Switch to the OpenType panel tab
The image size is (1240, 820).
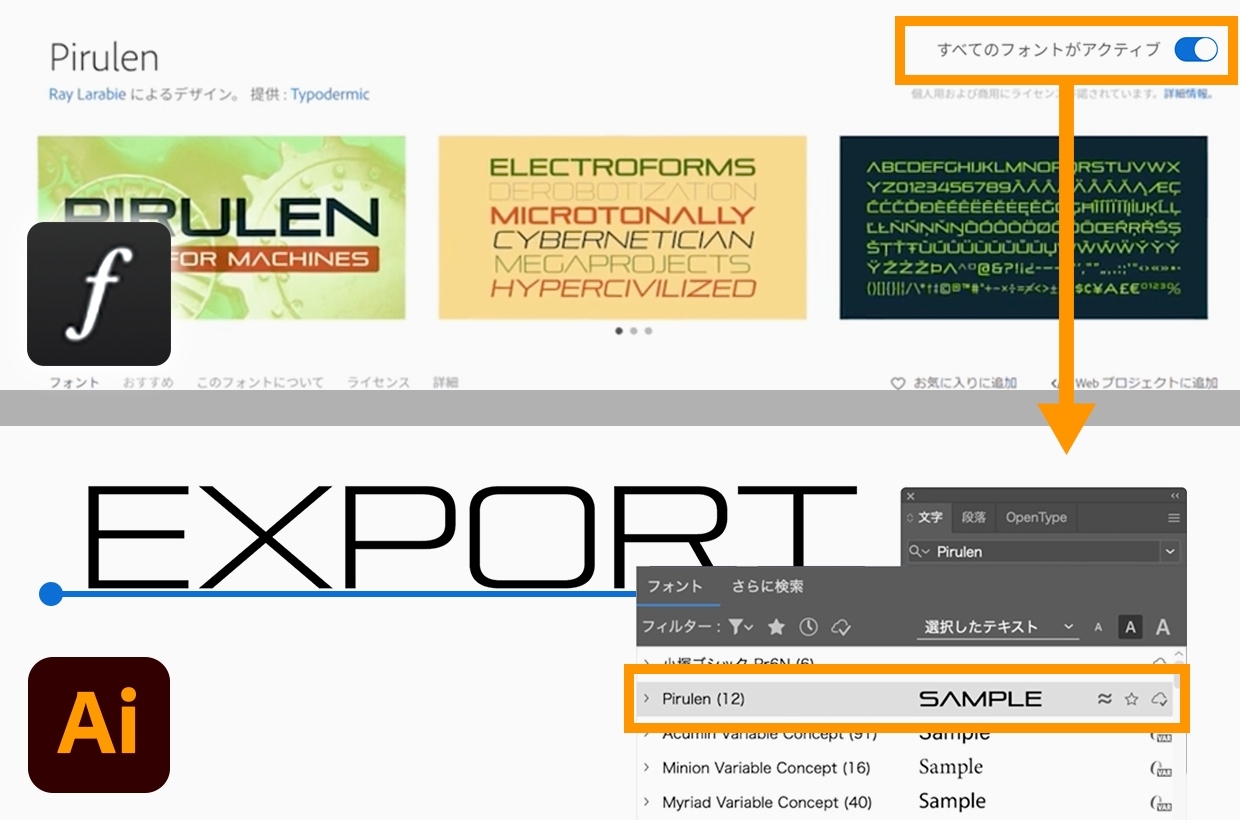[1036, 518]
